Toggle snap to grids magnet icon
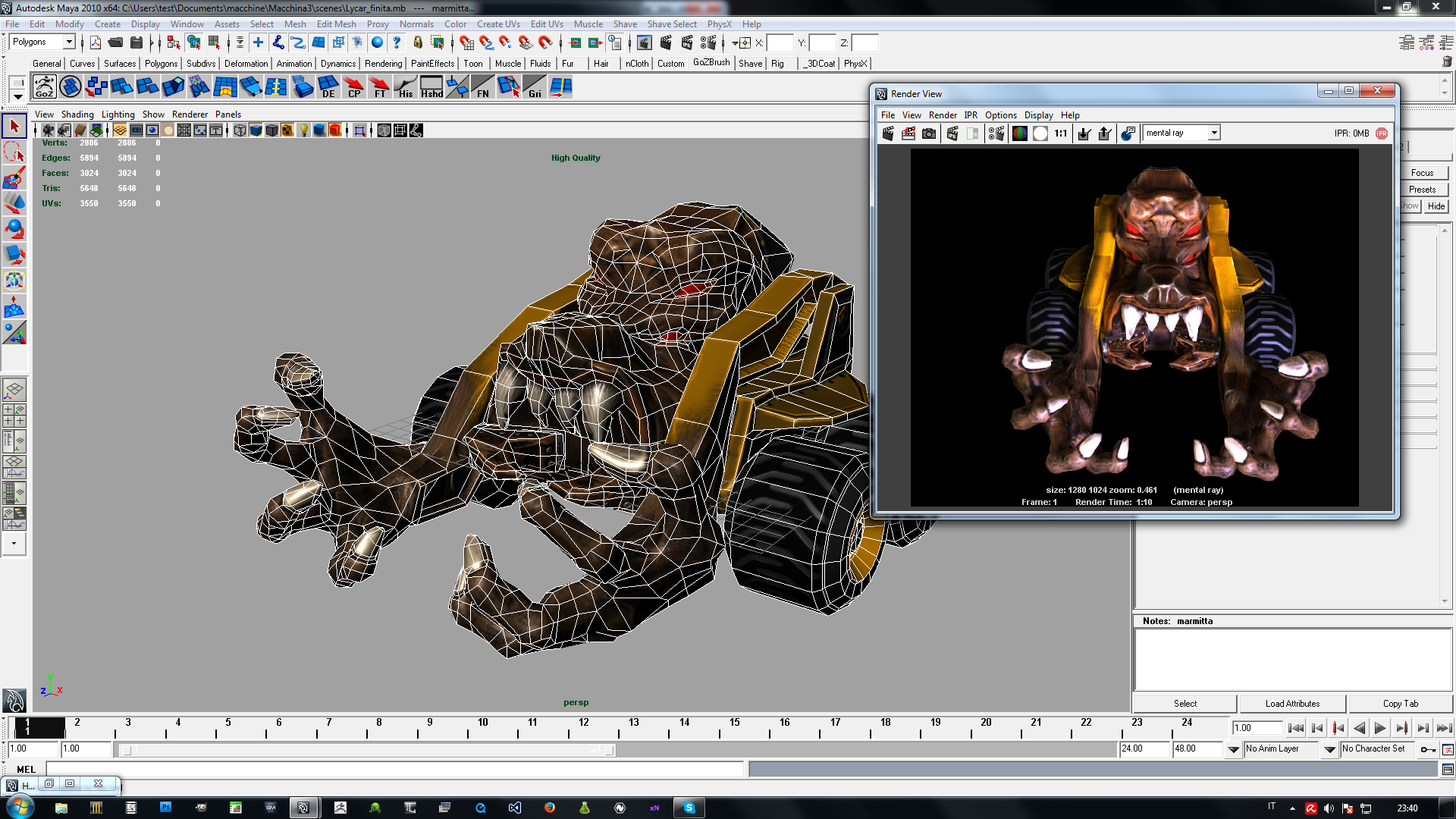Image resolution: width=1456 pixels, height=819 pixels. (466, 42)
